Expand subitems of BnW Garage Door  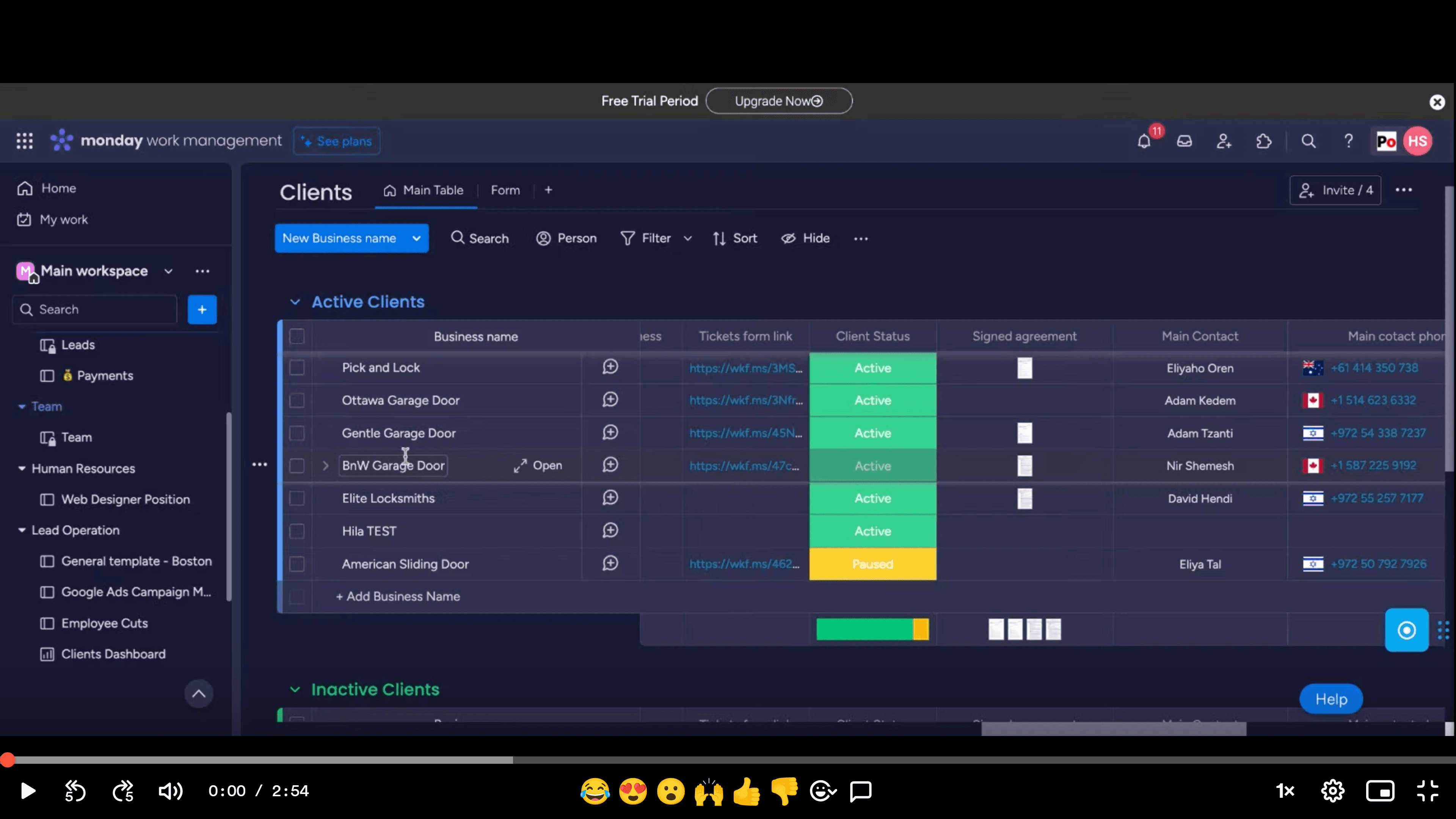326,466
